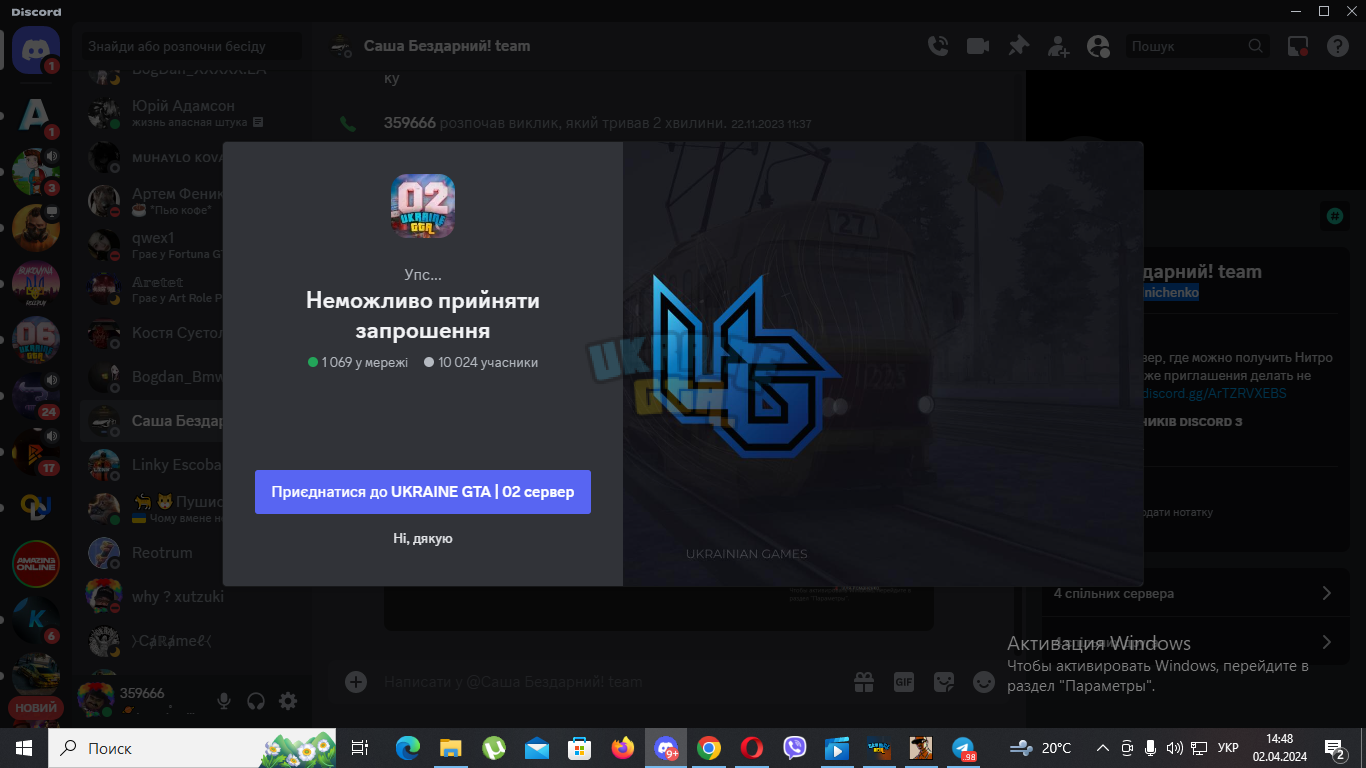Open DM with Reotrum
Image resolution: width=1366 pixels, height=768 pixels.
pos(194,553)
